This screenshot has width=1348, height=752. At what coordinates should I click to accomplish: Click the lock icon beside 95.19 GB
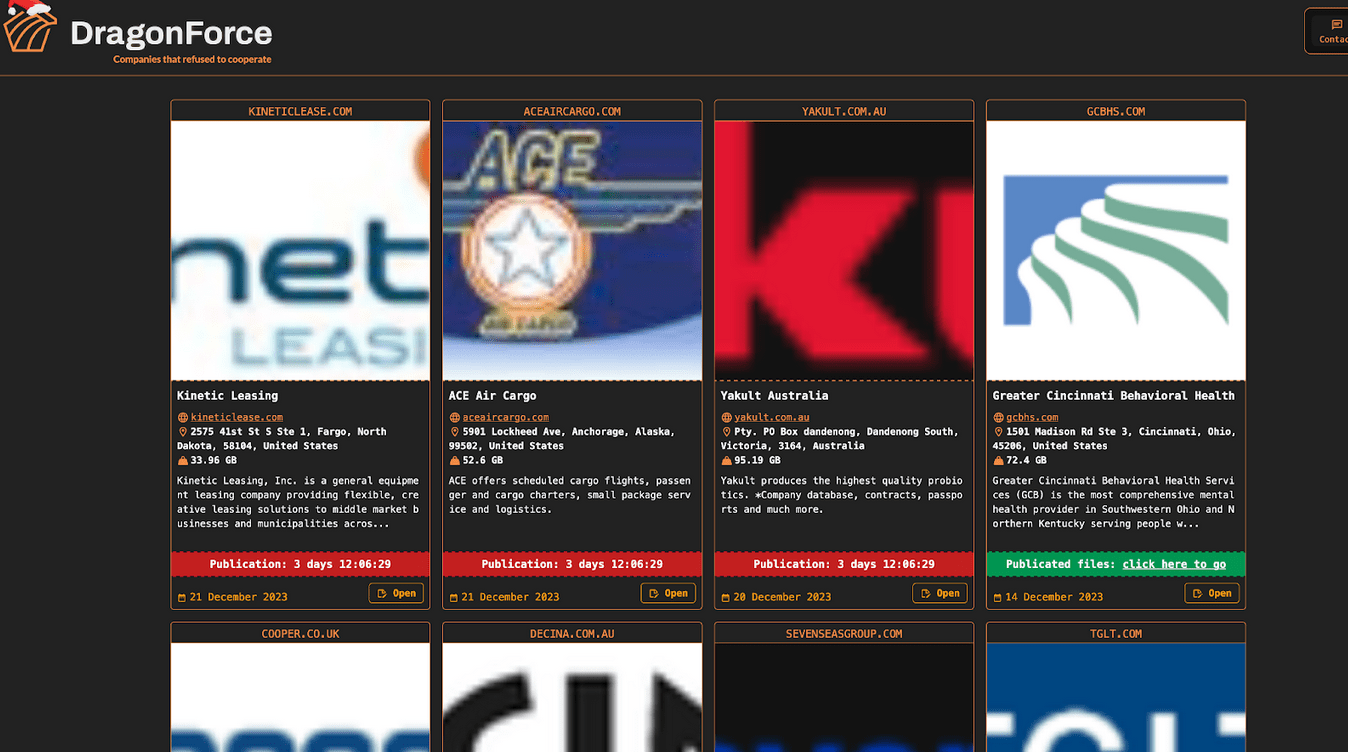coord(727,460)
